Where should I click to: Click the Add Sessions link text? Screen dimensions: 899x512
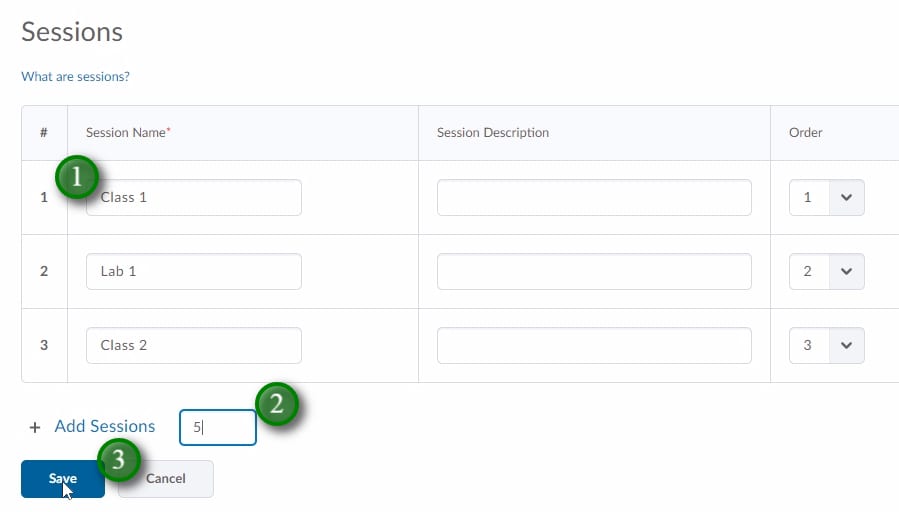[105, 427]
